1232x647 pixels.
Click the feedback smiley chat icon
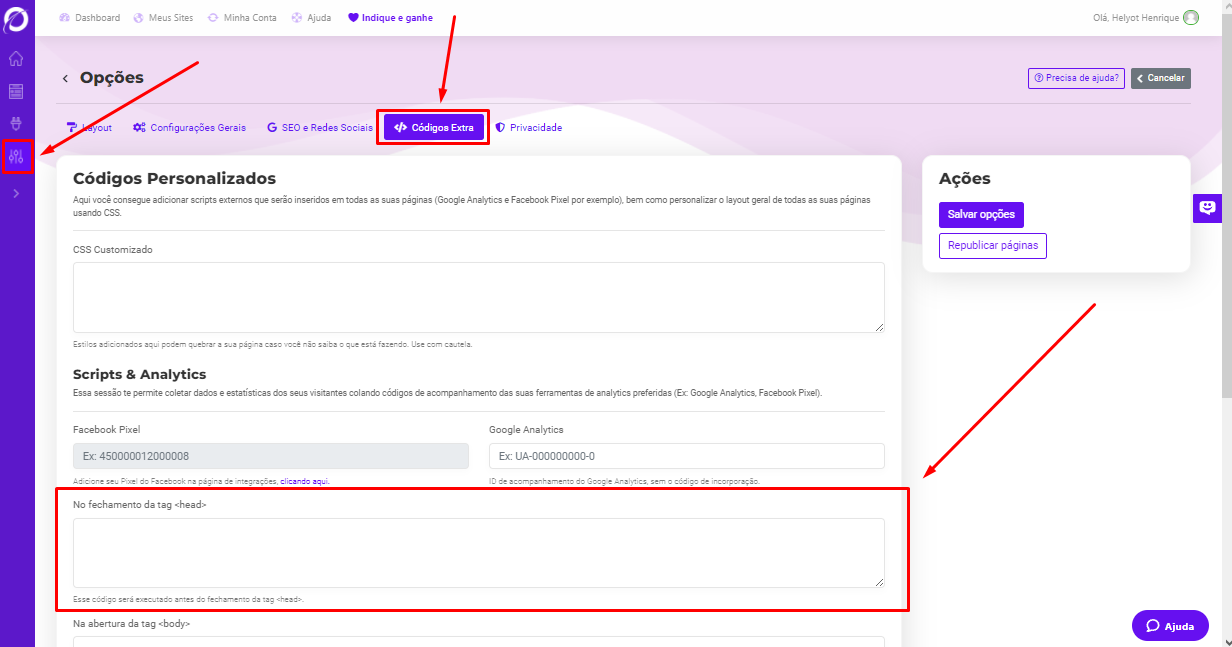pos(1207,208)
